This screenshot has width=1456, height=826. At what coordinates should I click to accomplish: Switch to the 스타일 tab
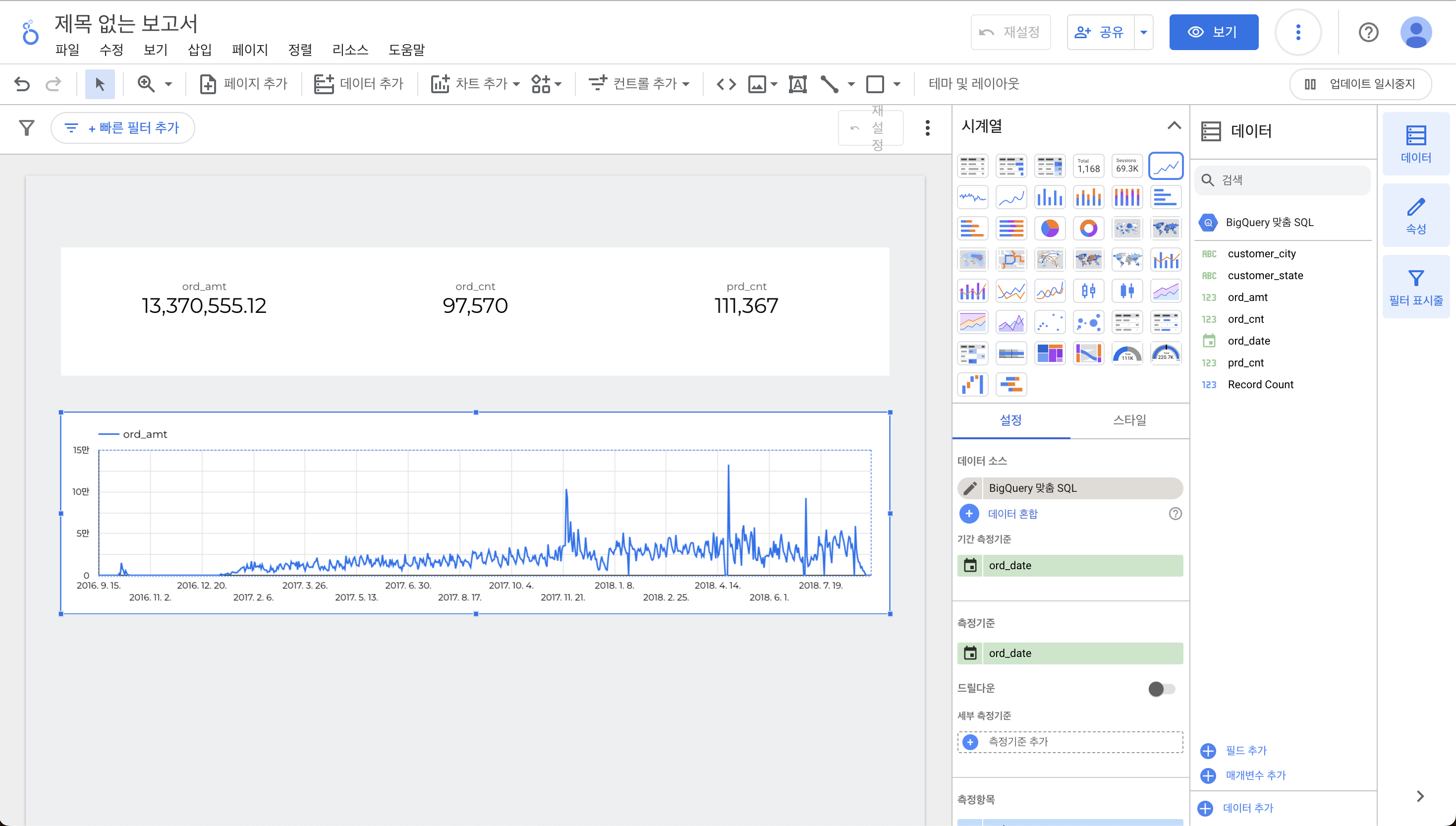(x=1129, y=420)
